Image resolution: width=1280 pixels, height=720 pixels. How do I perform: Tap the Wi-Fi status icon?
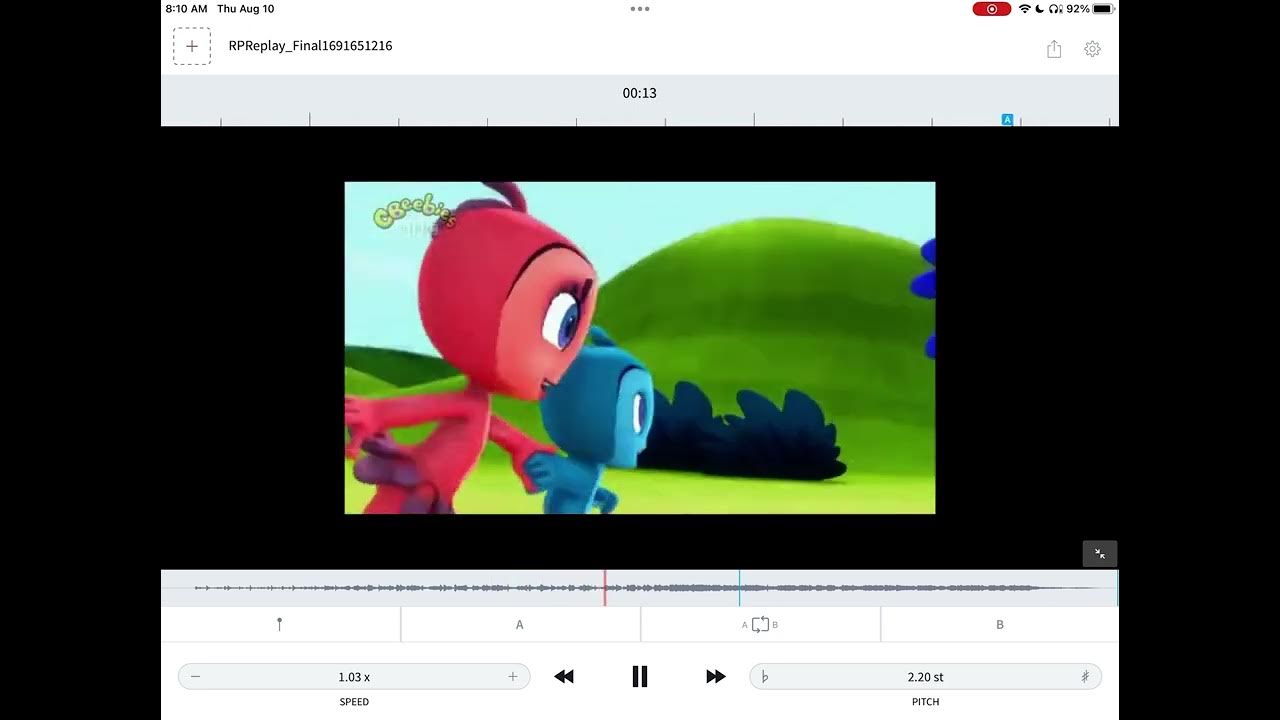coord(1025,9)
